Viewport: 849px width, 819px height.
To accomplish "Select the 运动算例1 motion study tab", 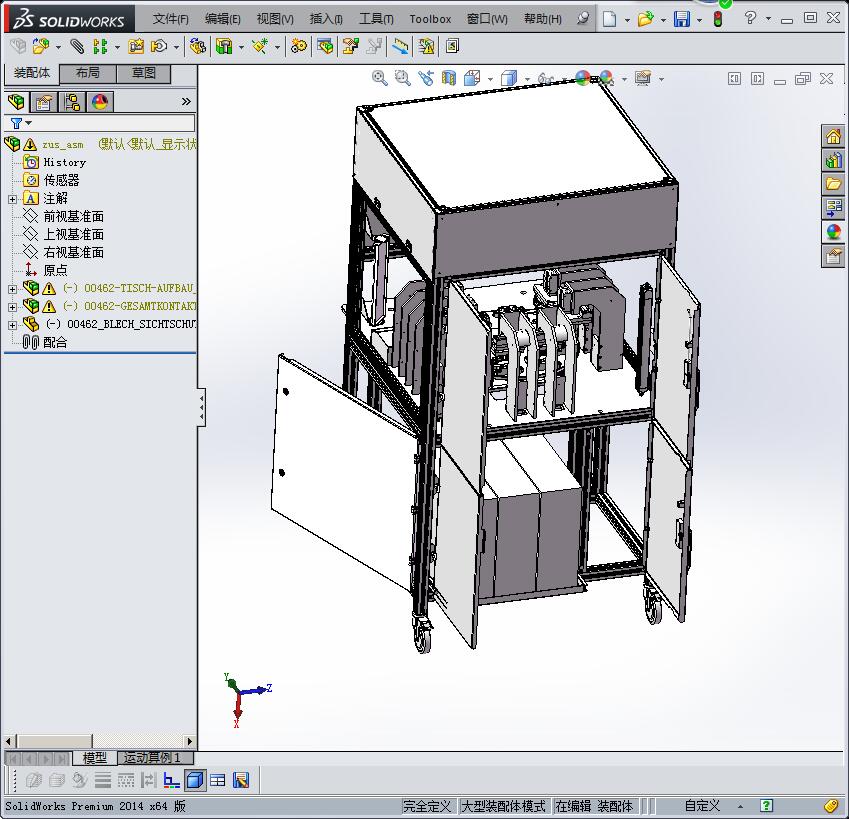I will [155, 758].
